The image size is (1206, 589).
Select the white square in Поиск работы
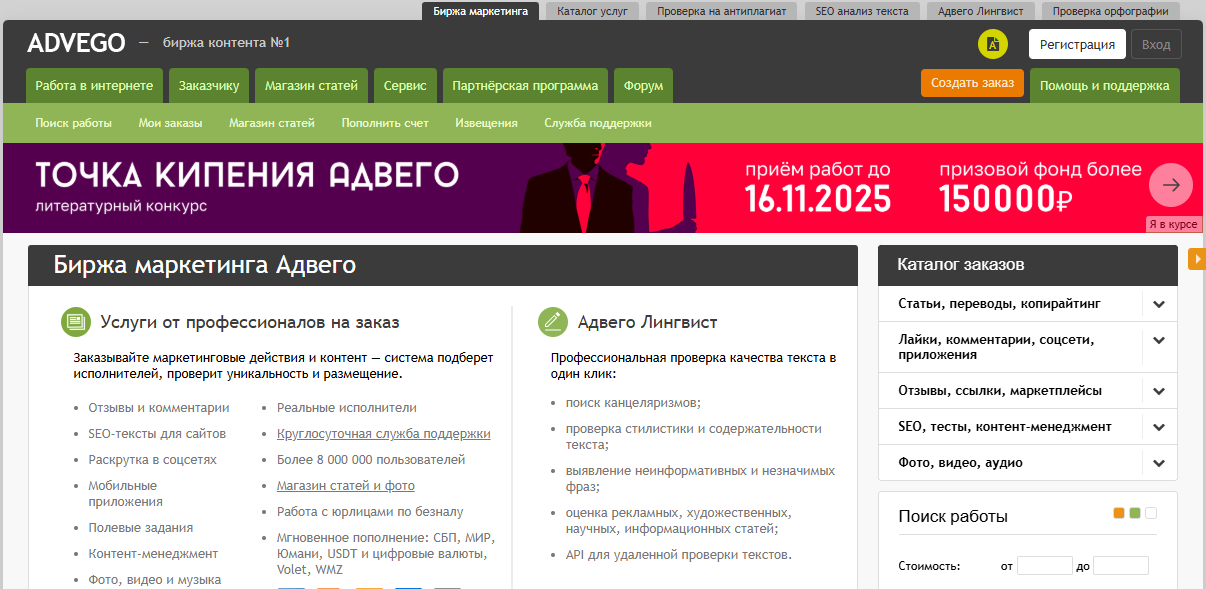tap(1150, 513)
